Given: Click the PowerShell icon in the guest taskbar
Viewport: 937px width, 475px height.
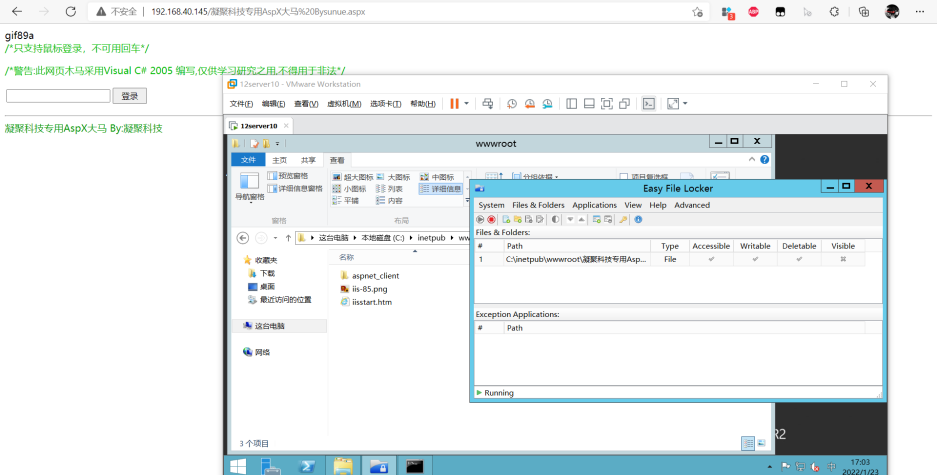Looking at the screenshot, I should (x=308, y=466).
